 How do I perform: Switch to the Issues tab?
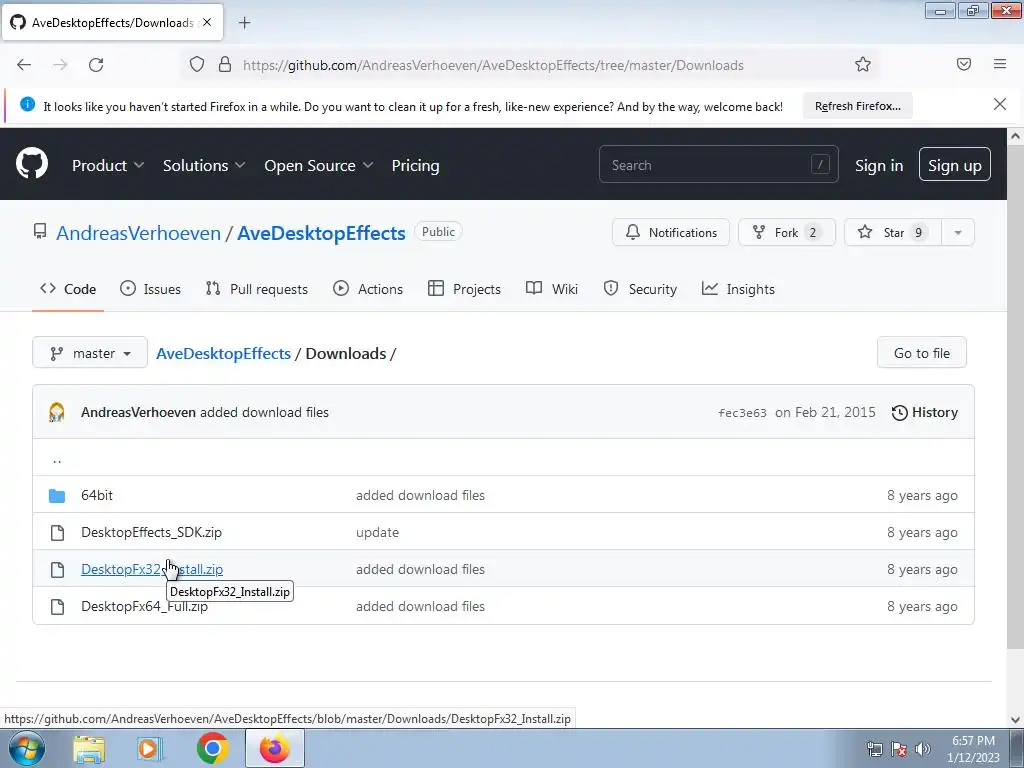pyautogui.click(x=150, y=289)
